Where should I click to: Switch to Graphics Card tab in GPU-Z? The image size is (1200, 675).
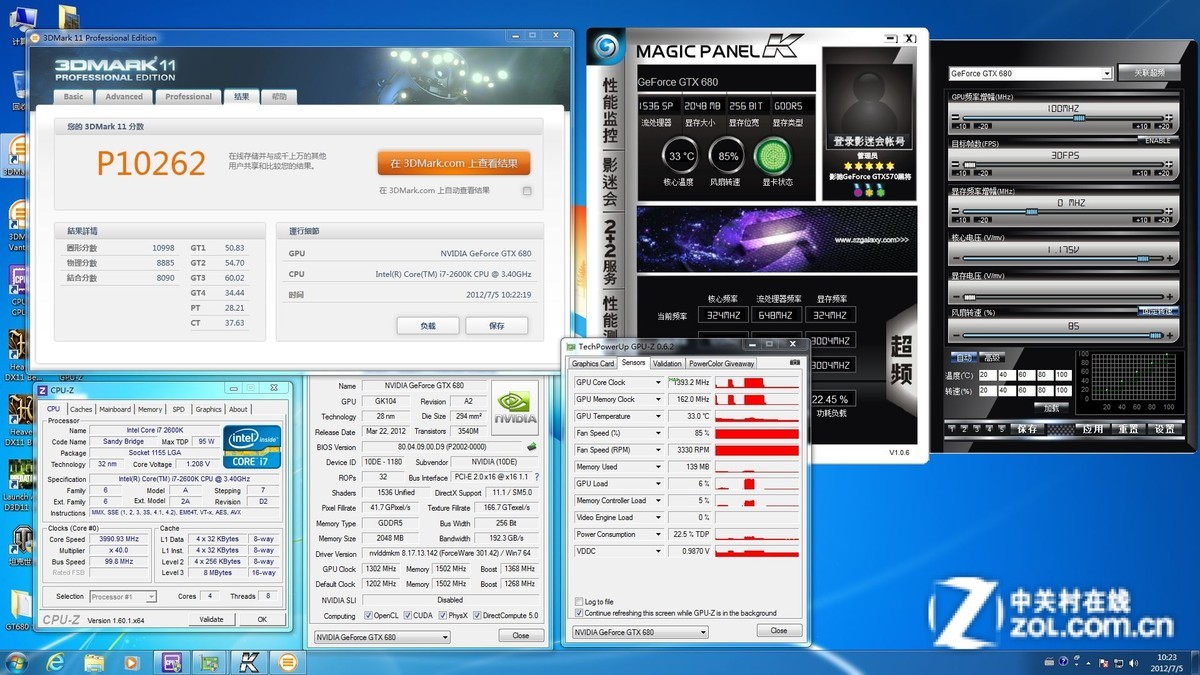(593, 363)
